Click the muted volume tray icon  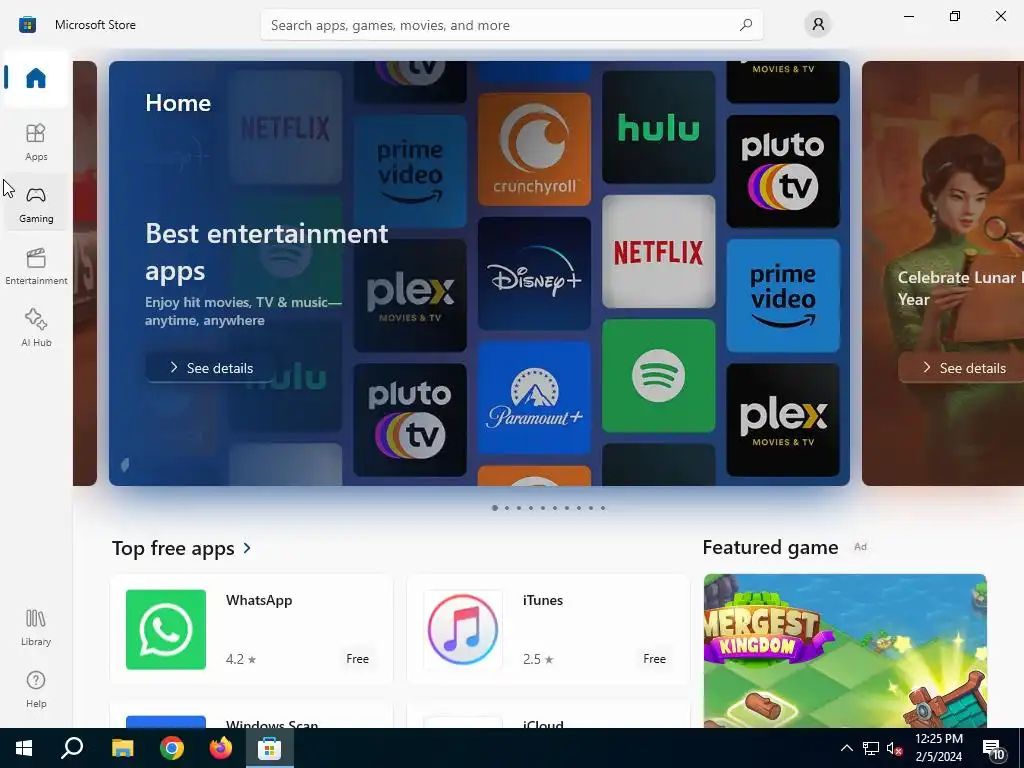[x=894, y=748]
